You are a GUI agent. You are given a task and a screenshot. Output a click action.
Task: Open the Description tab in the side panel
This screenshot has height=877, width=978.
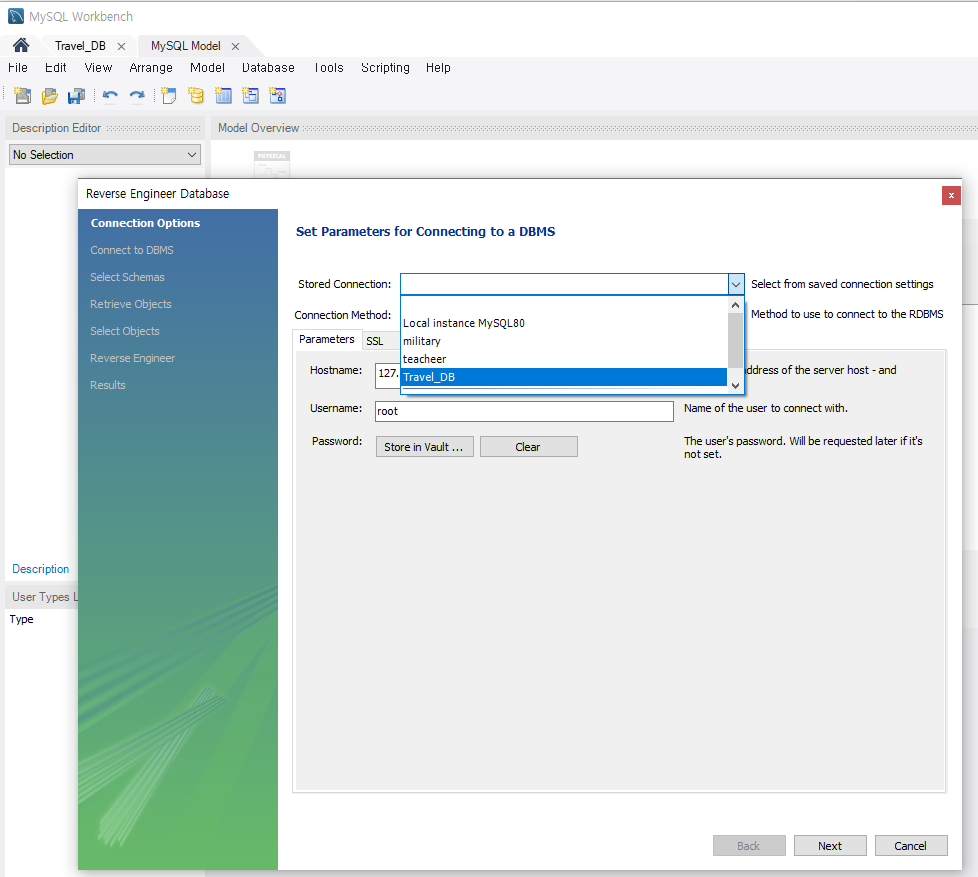tap(41, 569)
